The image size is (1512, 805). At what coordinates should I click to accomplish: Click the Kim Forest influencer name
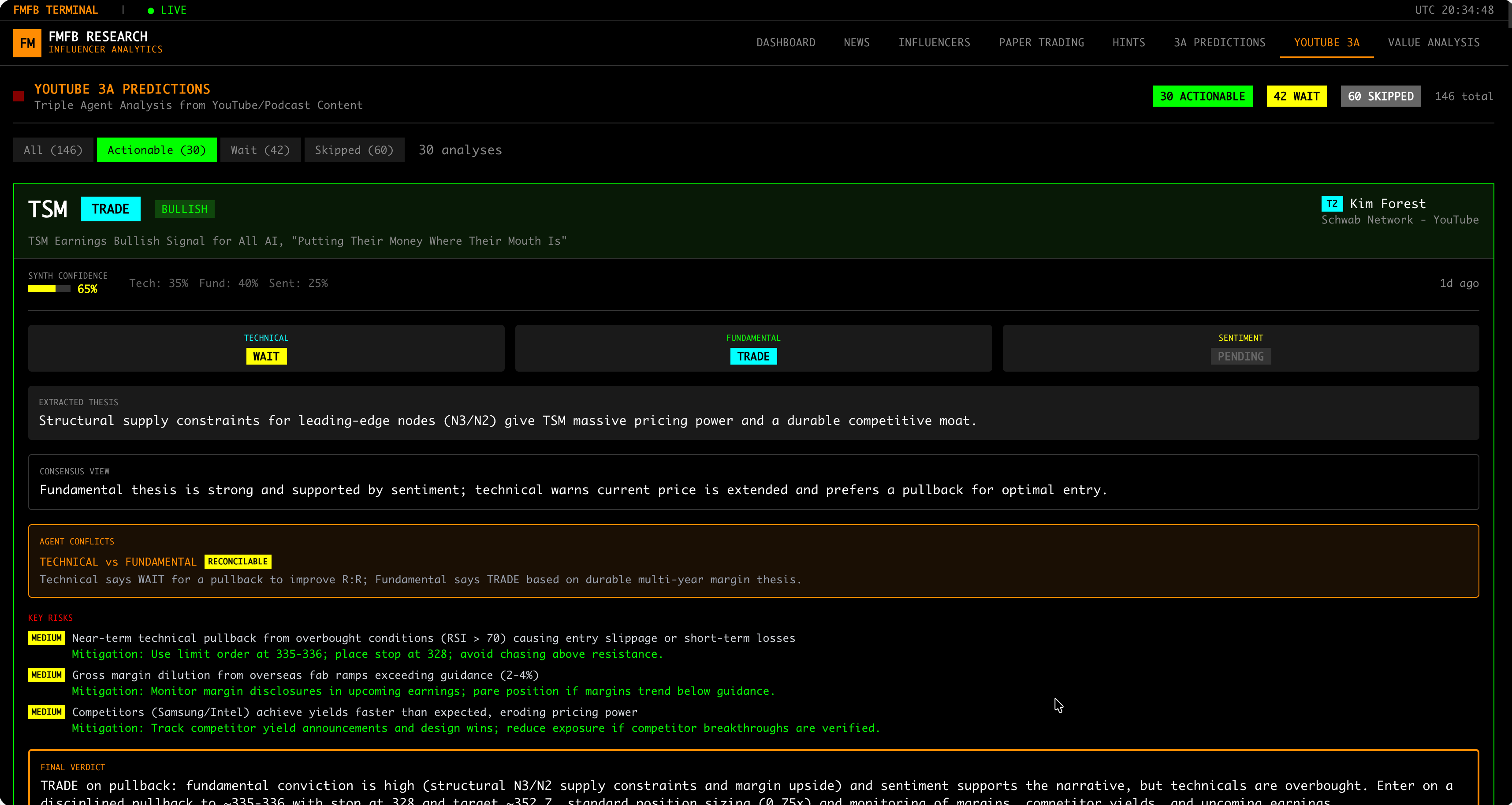1388,204
